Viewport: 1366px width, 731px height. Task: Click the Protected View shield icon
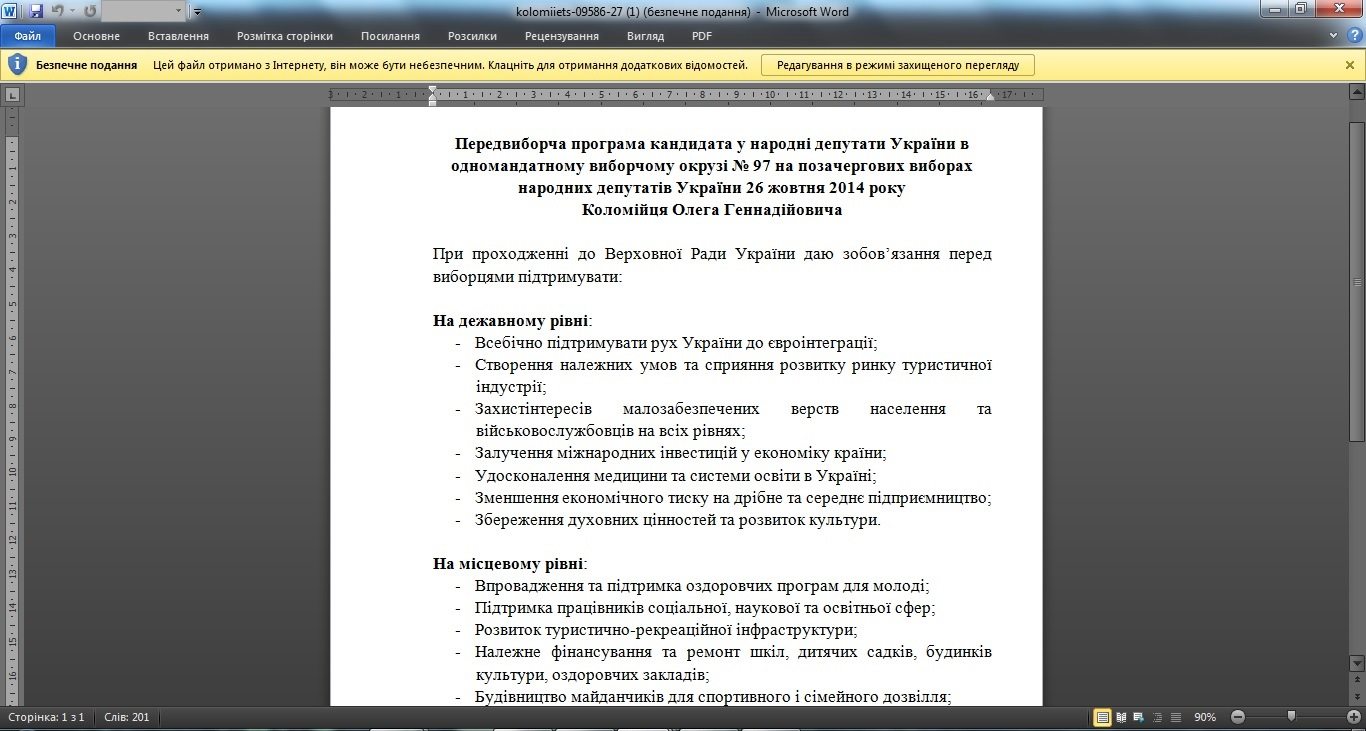click(x=18, y=65)
